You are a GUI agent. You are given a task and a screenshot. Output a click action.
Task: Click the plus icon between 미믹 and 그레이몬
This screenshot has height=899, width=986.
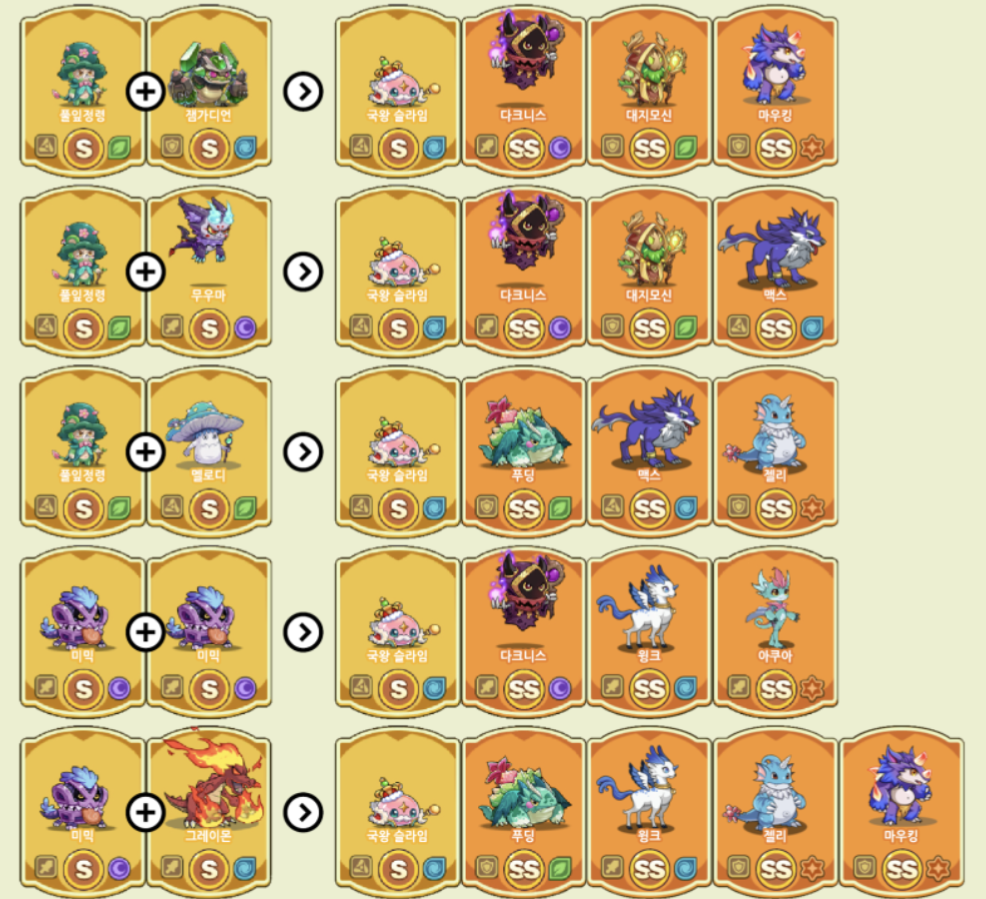coord(145,812)
